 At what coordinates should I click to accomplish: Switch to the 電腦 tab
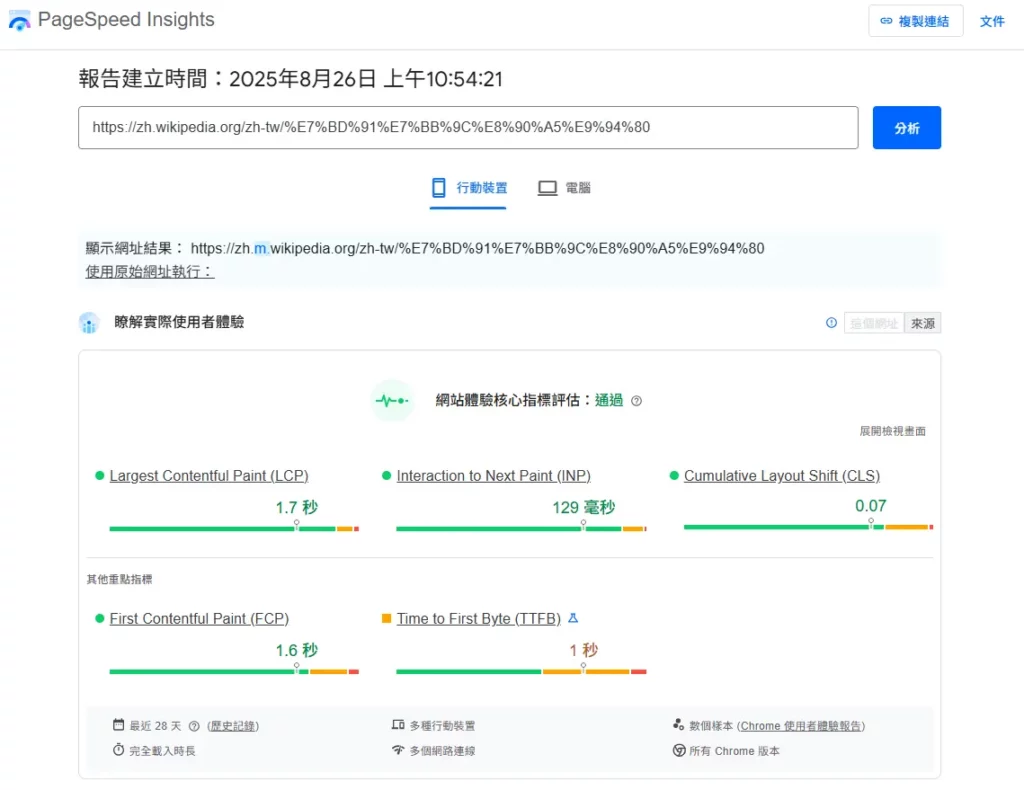point(564,188)
